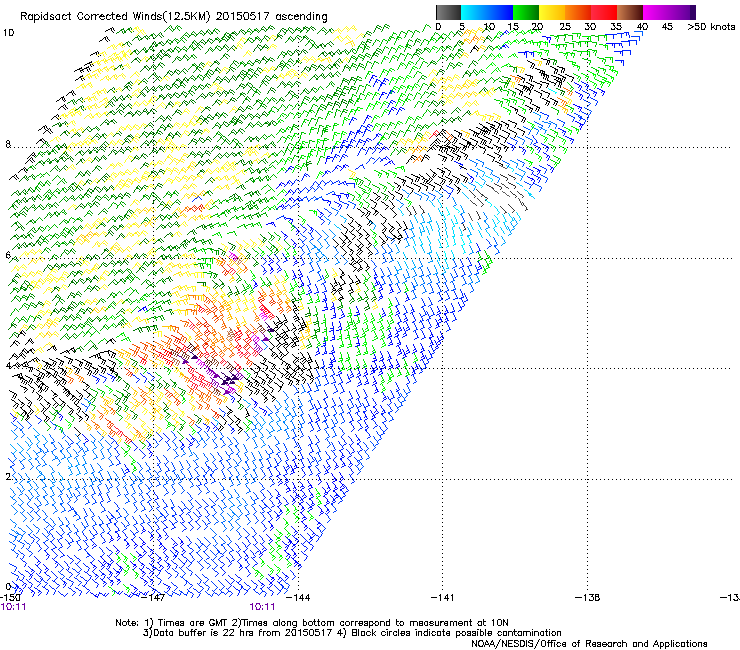Click the 'Note: 1) Times are GMT' line

coord(311,623)
